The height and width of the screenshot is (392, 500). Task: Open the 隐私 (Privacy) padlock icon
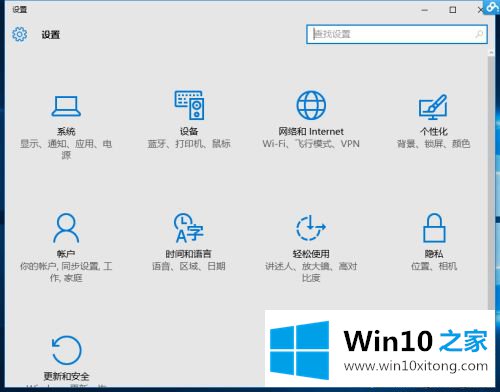[434, 228]
